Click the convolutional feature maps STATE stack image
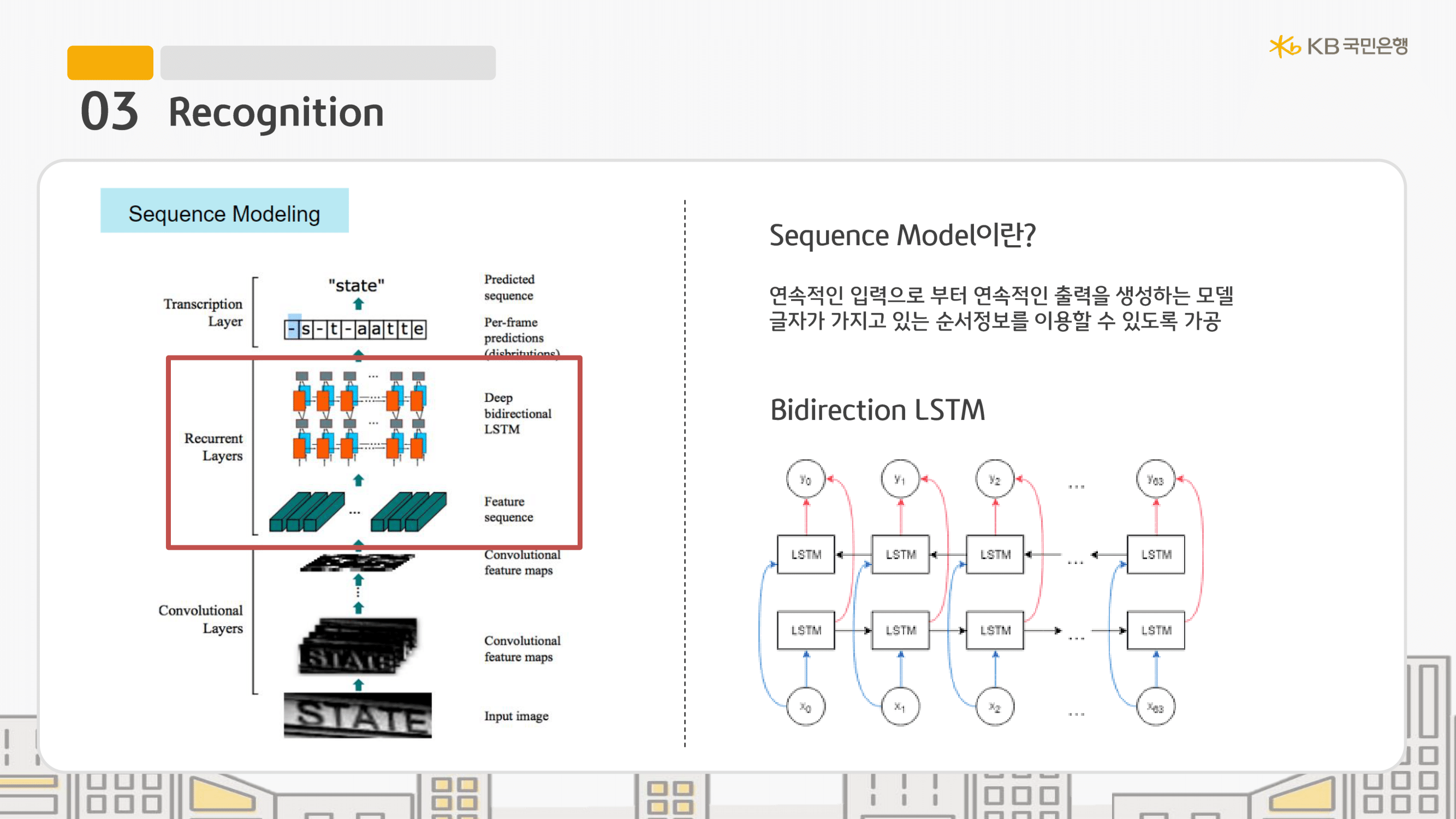 tap(358, 646)
